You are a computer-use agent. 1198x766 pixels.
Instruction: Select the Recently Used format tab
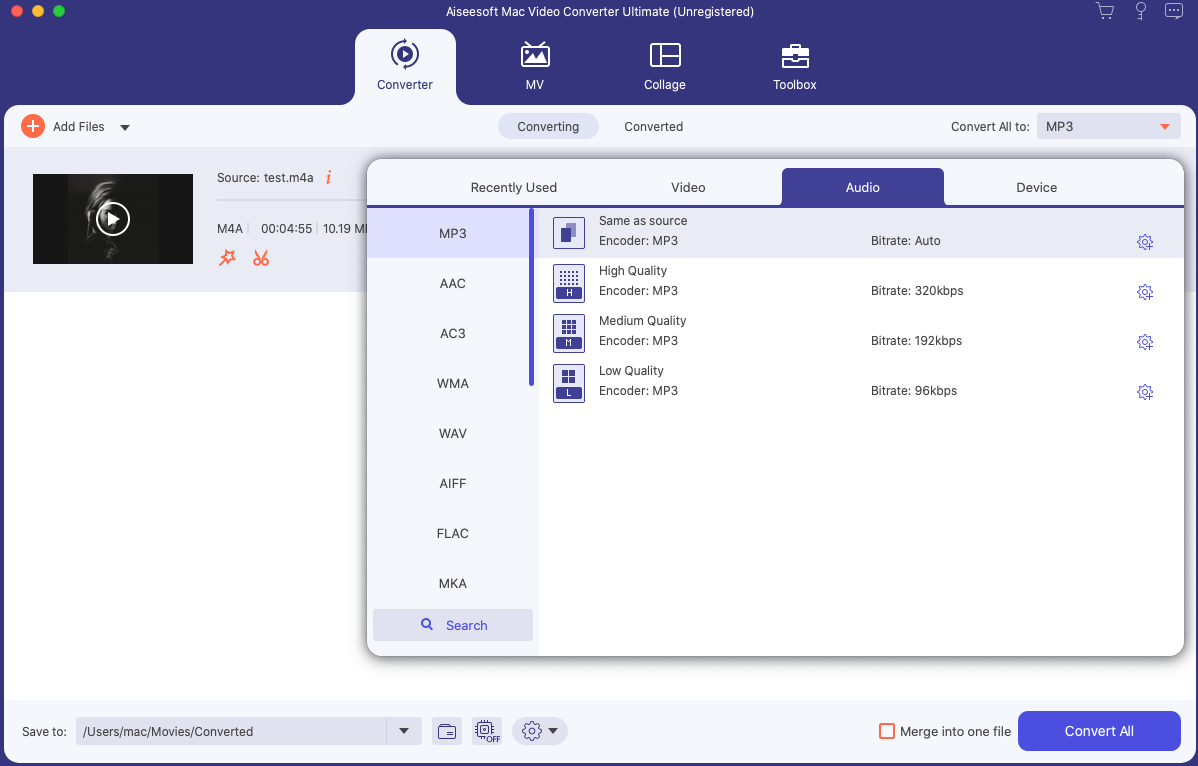(513, 187)
